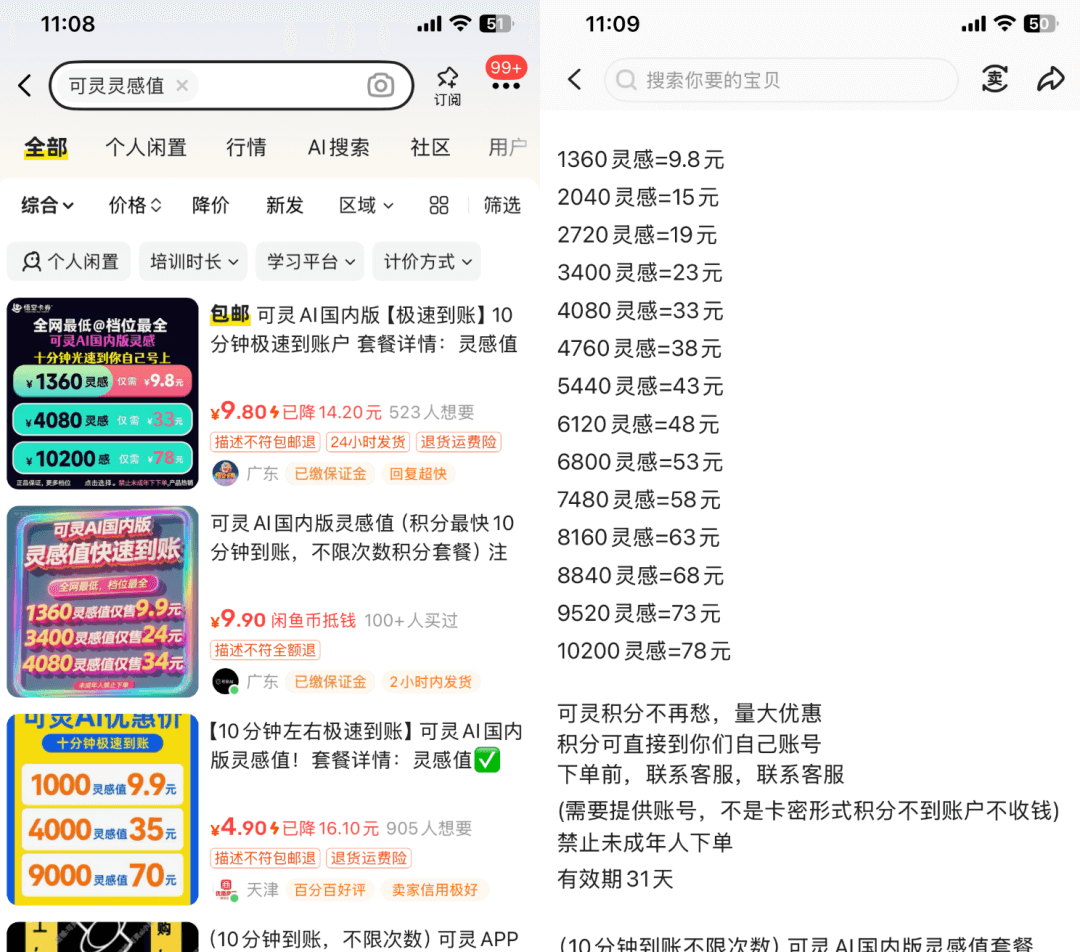
Task: Expand the 综合 sort dropdown
Action: pos(48,205)
